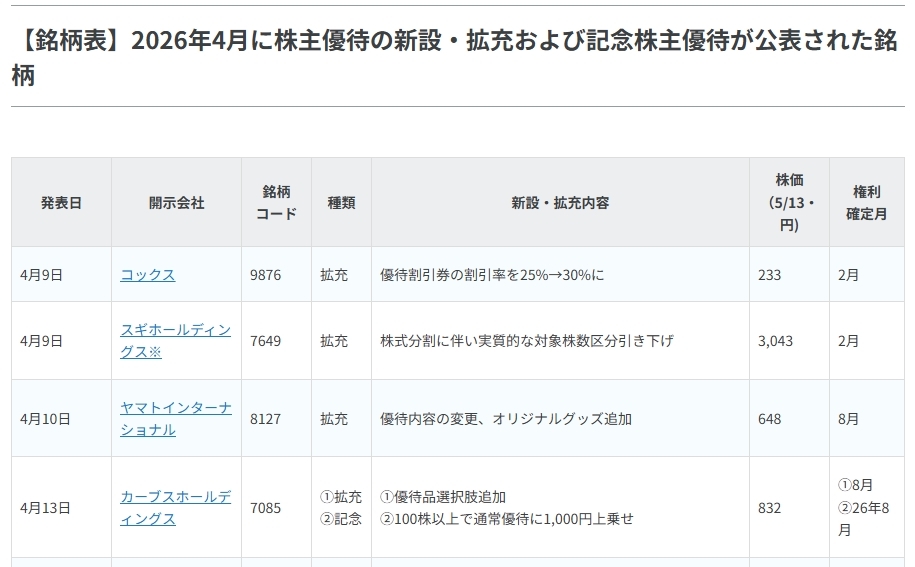Click 優待割引券の割引率を25%→30%に description
This screenshot has width=915, height=567.
point(492,275)
